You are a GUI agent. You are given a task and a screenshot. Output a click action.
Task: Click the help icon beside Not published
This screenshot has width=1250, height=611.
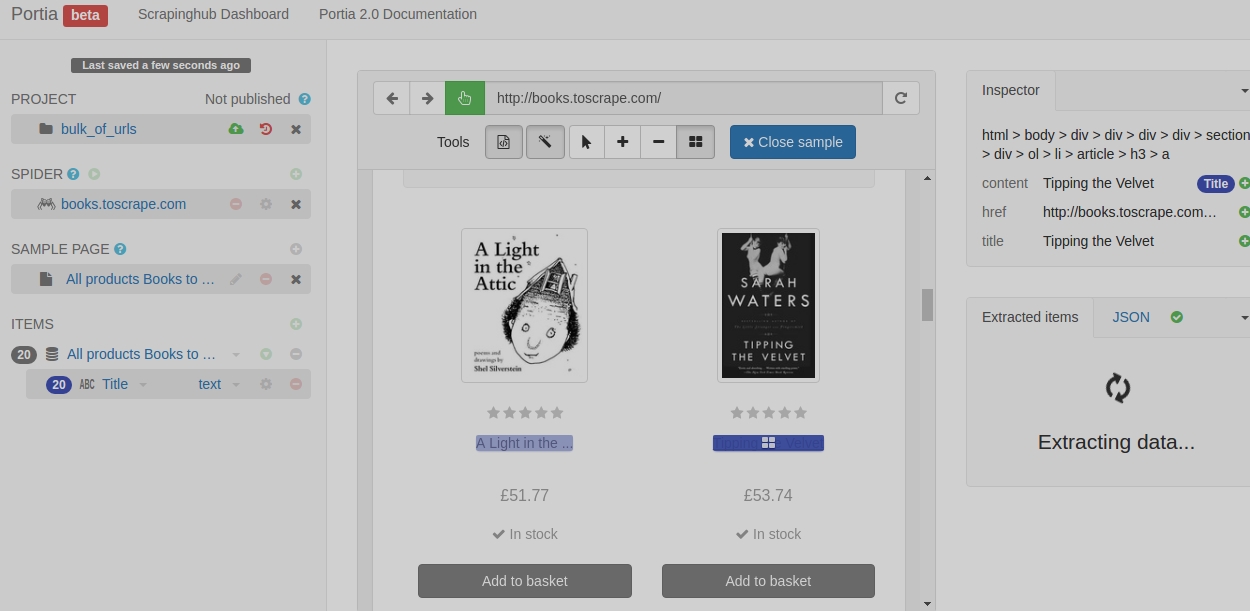pos(305,99)
